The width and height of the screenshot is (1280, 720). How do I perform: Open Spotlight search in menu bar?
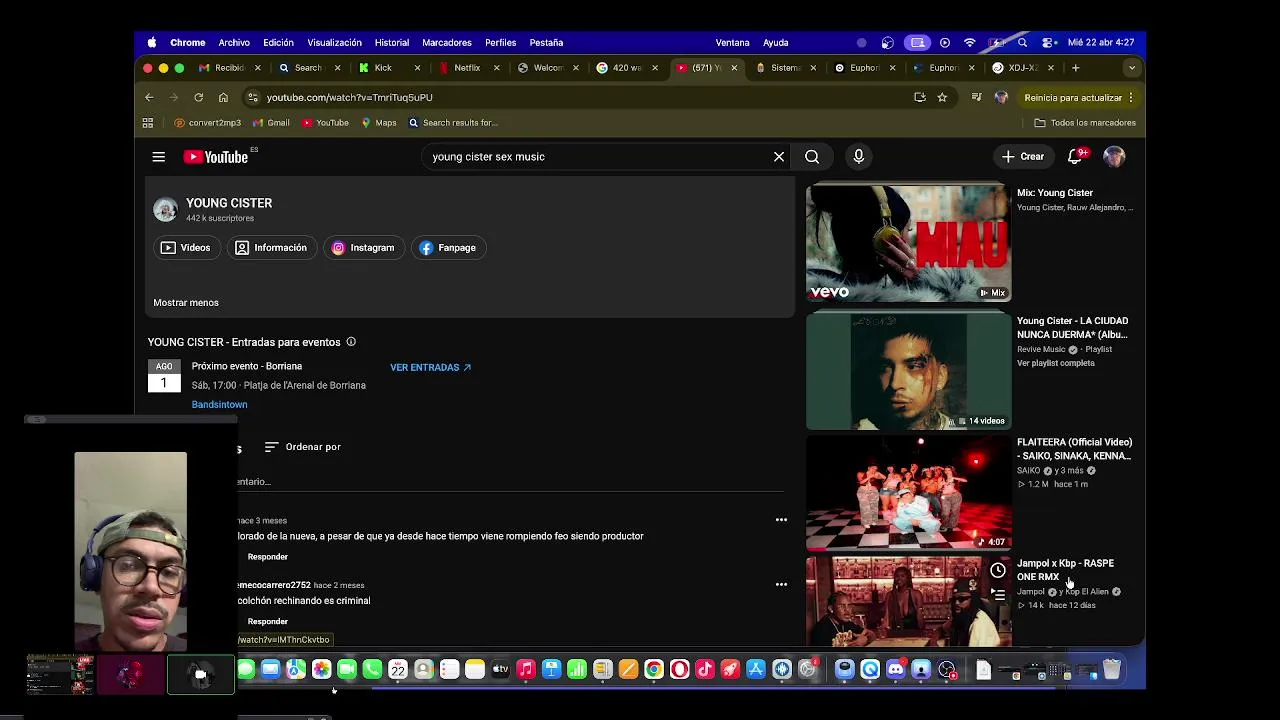click(1022, 43)
